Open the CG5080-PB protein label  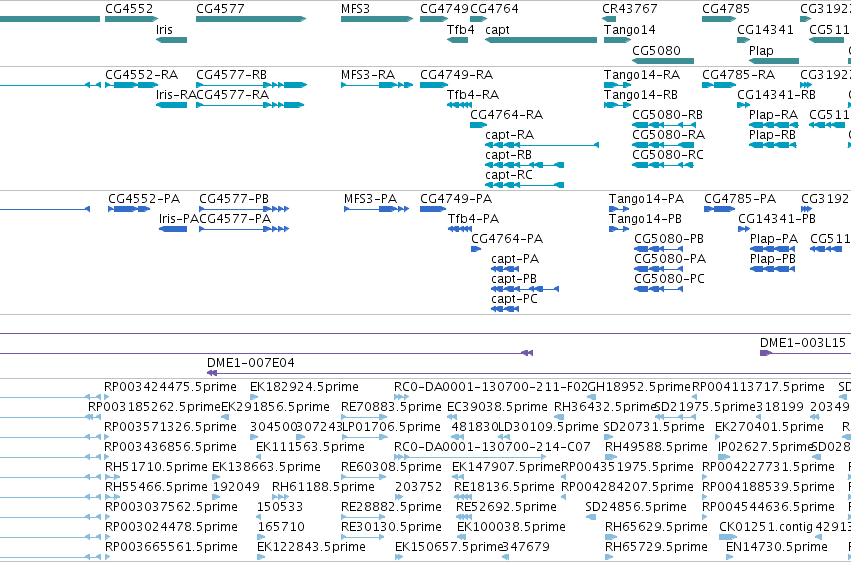(x=669, y=239)
